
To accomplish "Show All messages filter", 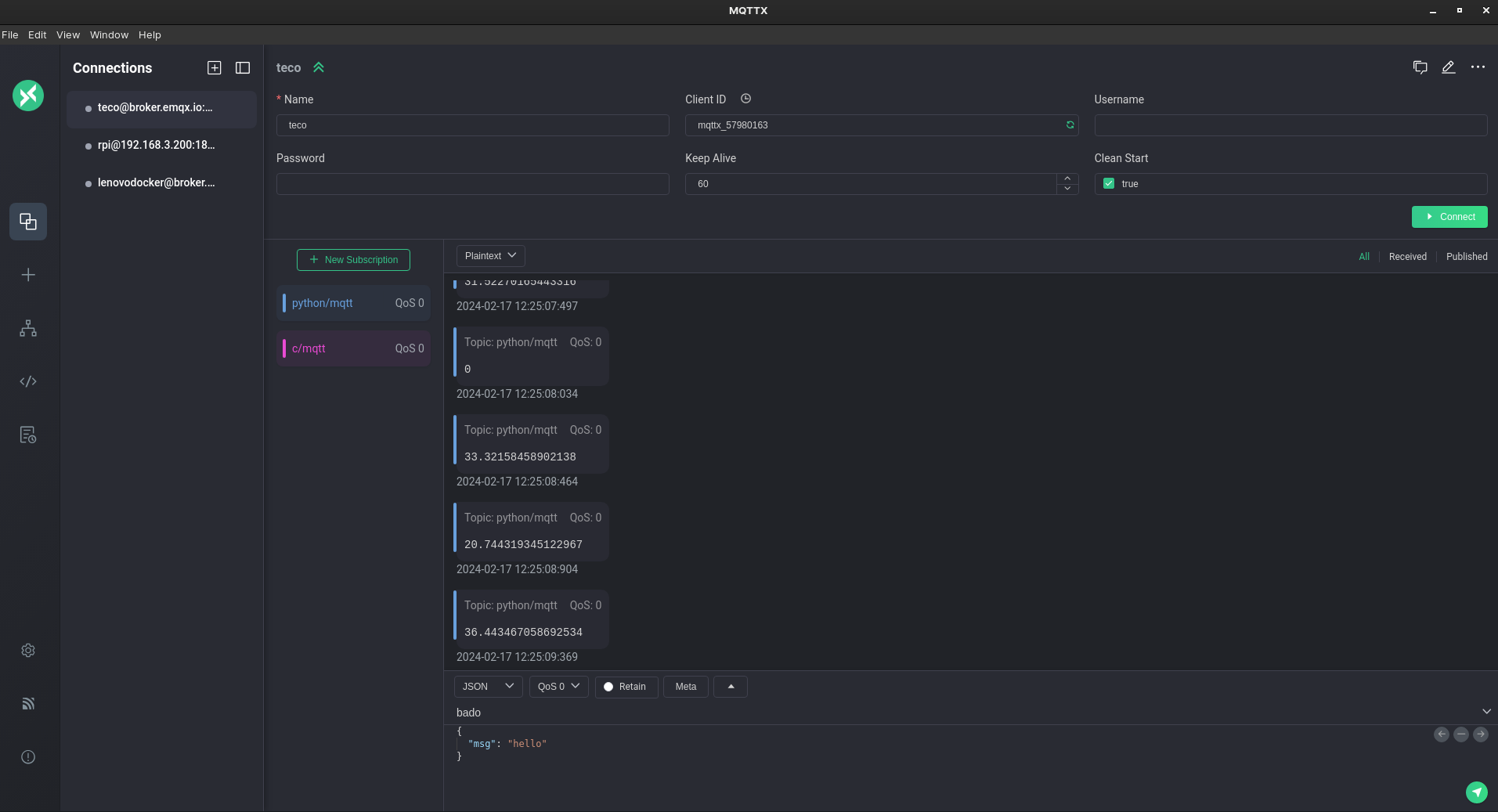I will [x=1364, y=257].
